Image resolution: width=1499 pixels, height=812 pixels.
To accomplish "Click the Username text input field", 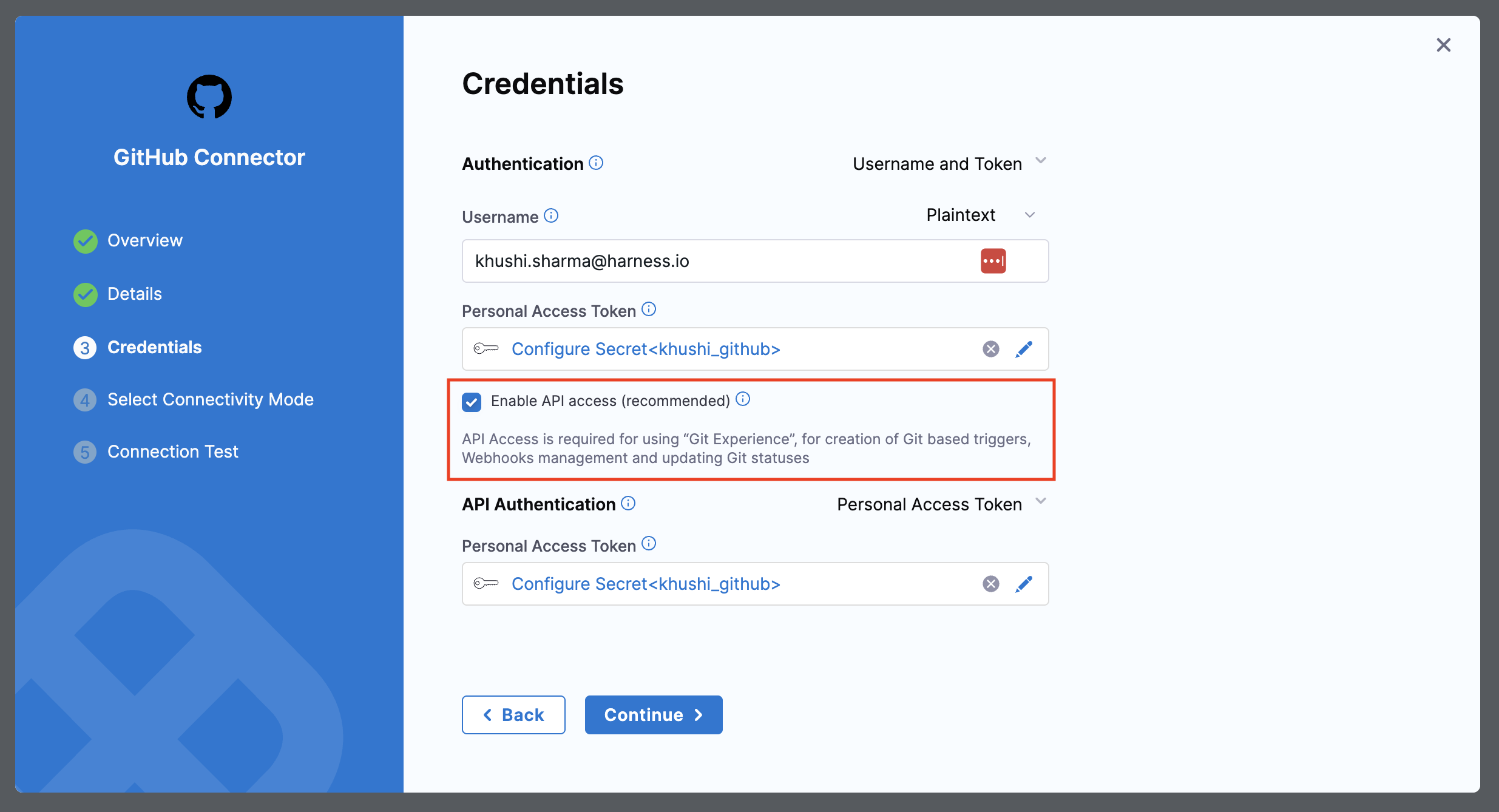I will tap(716, 261).
